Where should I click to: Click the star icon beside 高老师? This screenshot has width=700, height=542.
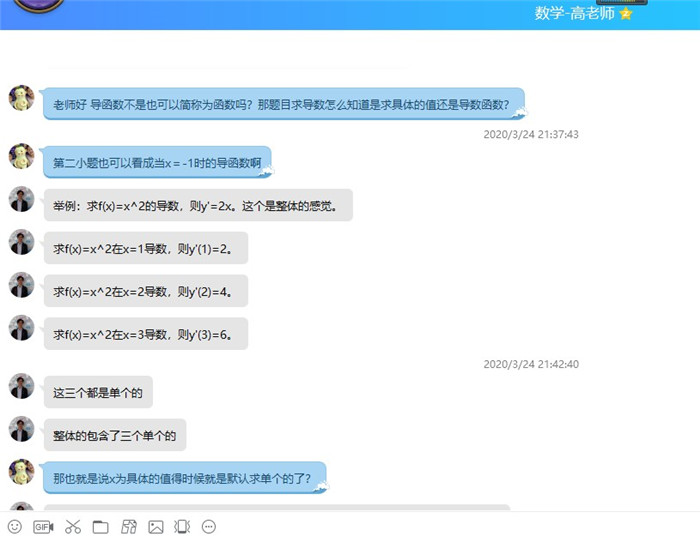pyautogui.click(x=626, y=14)
